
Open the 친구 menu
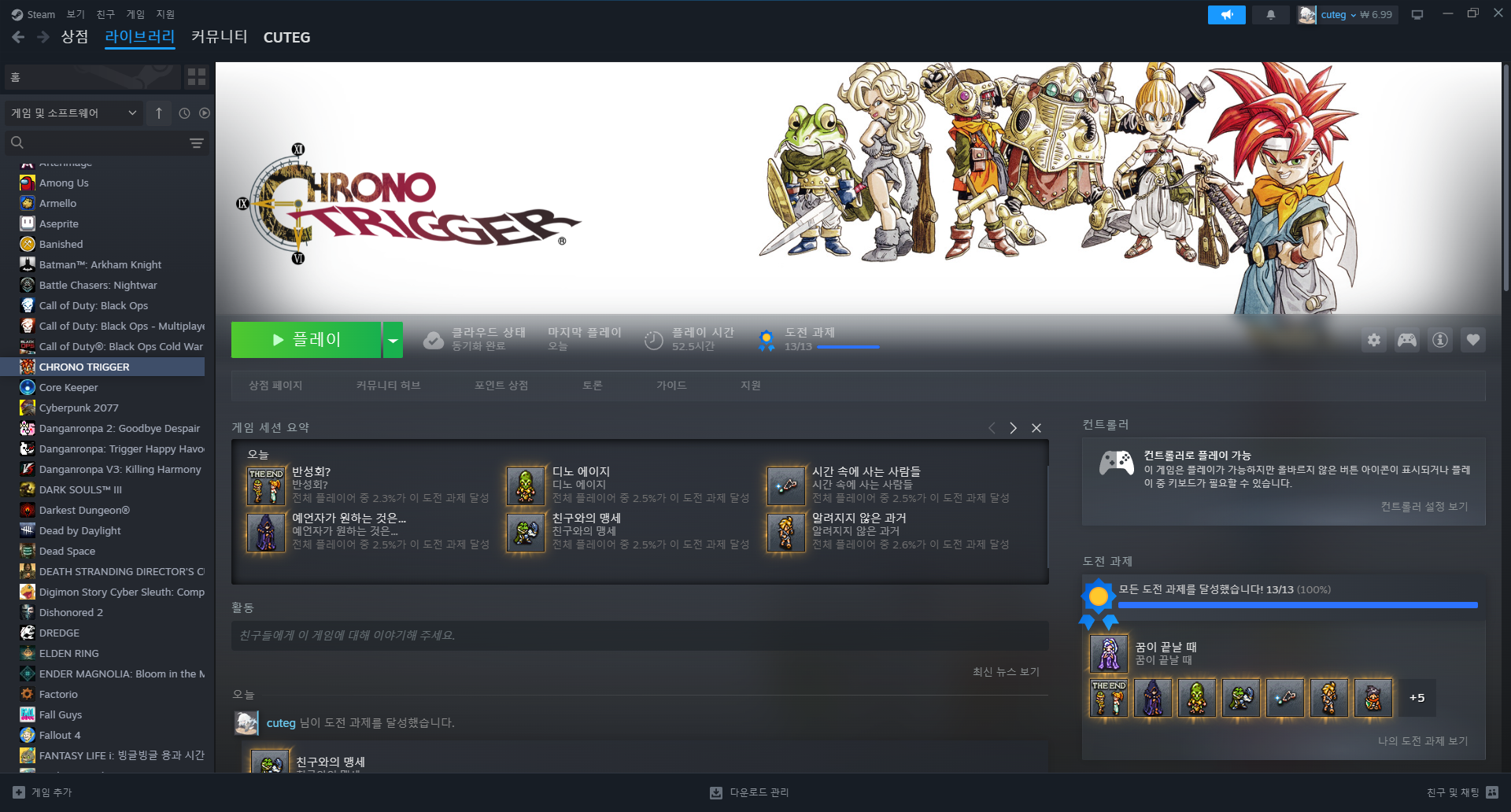(x=105, y=14)
